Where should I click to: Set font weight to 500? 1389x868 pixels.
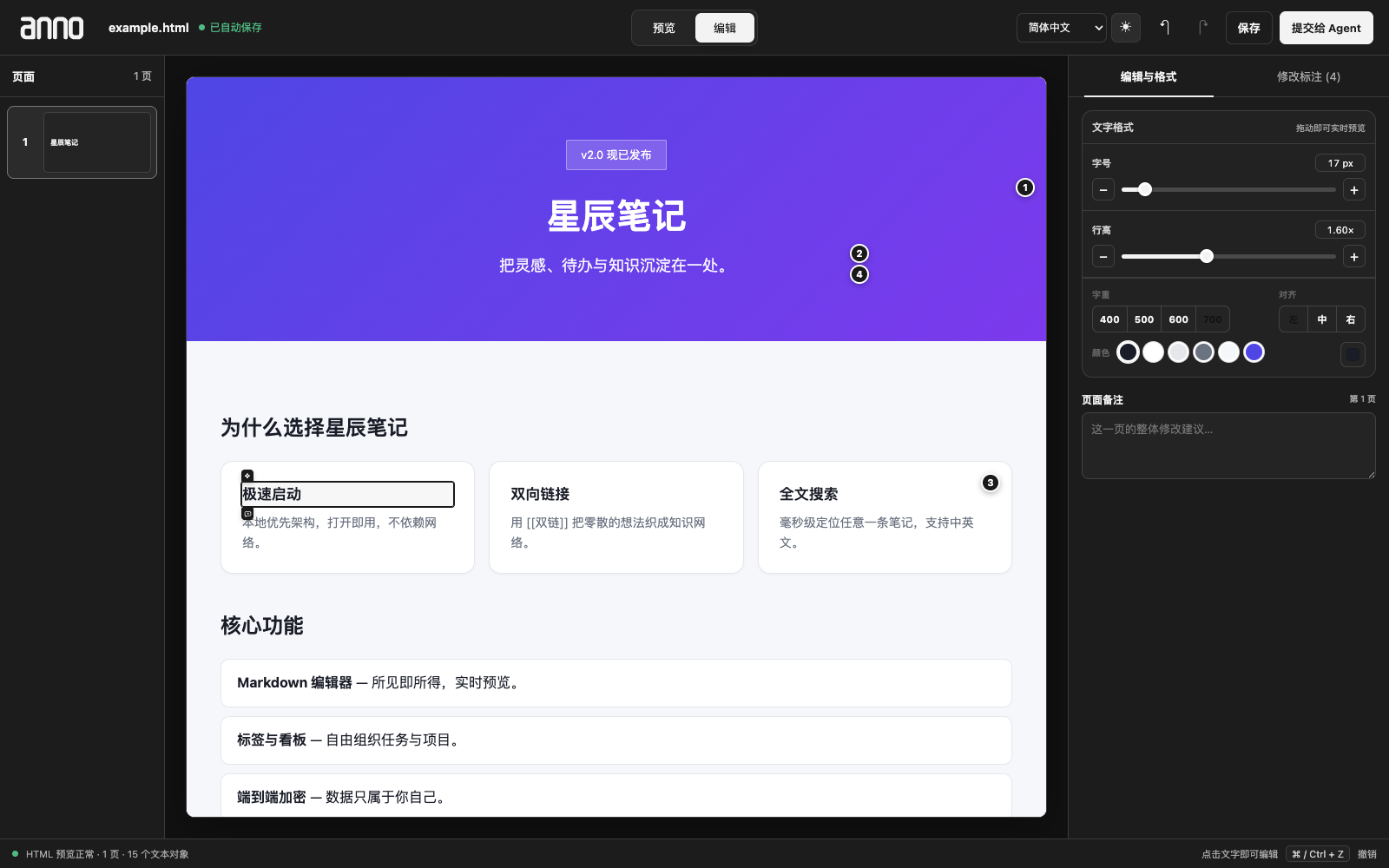1144,319
